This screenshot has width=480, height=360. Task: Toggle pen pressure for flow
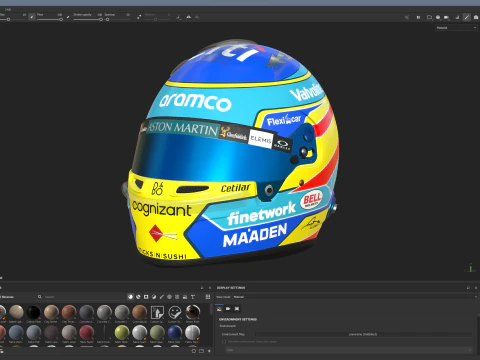68,17
